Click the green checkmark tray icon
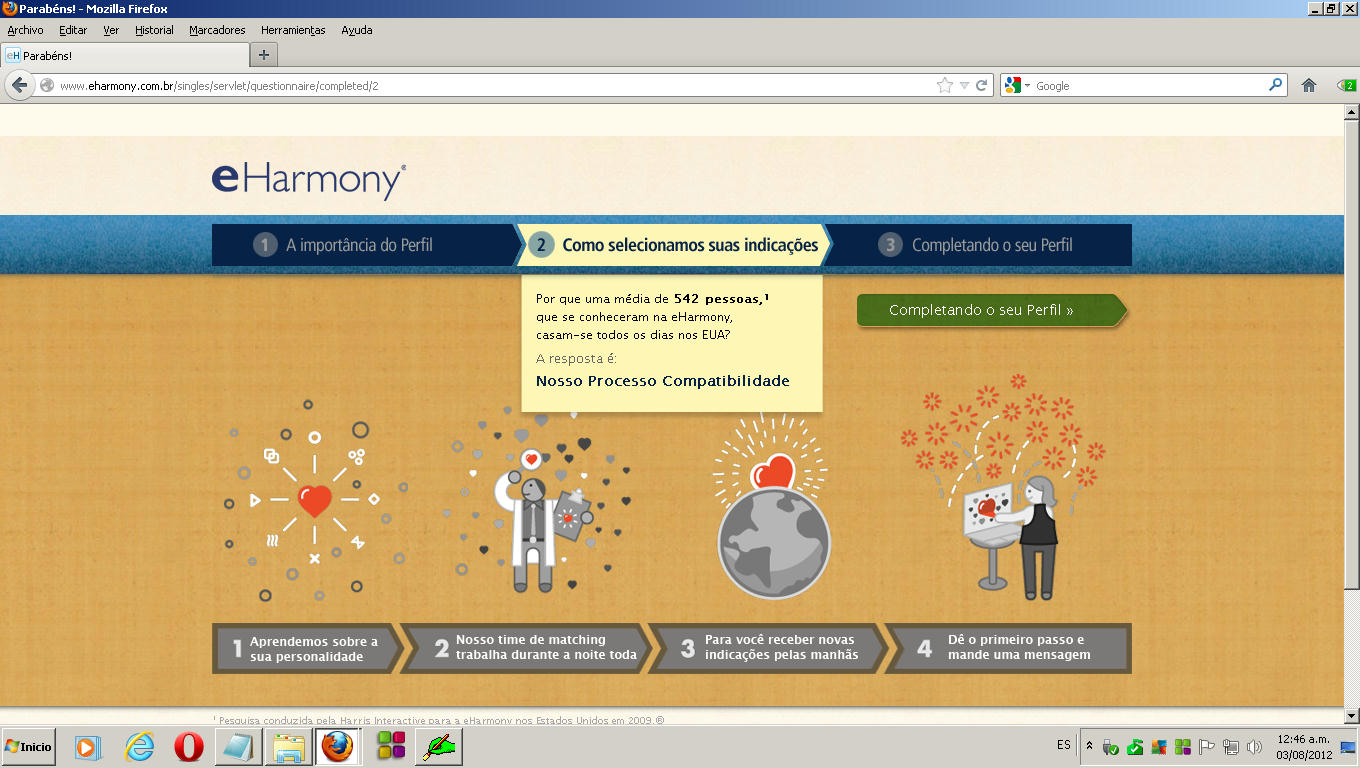Image resolution: width=1360 pixels, height=768 pixels. 1135,747
